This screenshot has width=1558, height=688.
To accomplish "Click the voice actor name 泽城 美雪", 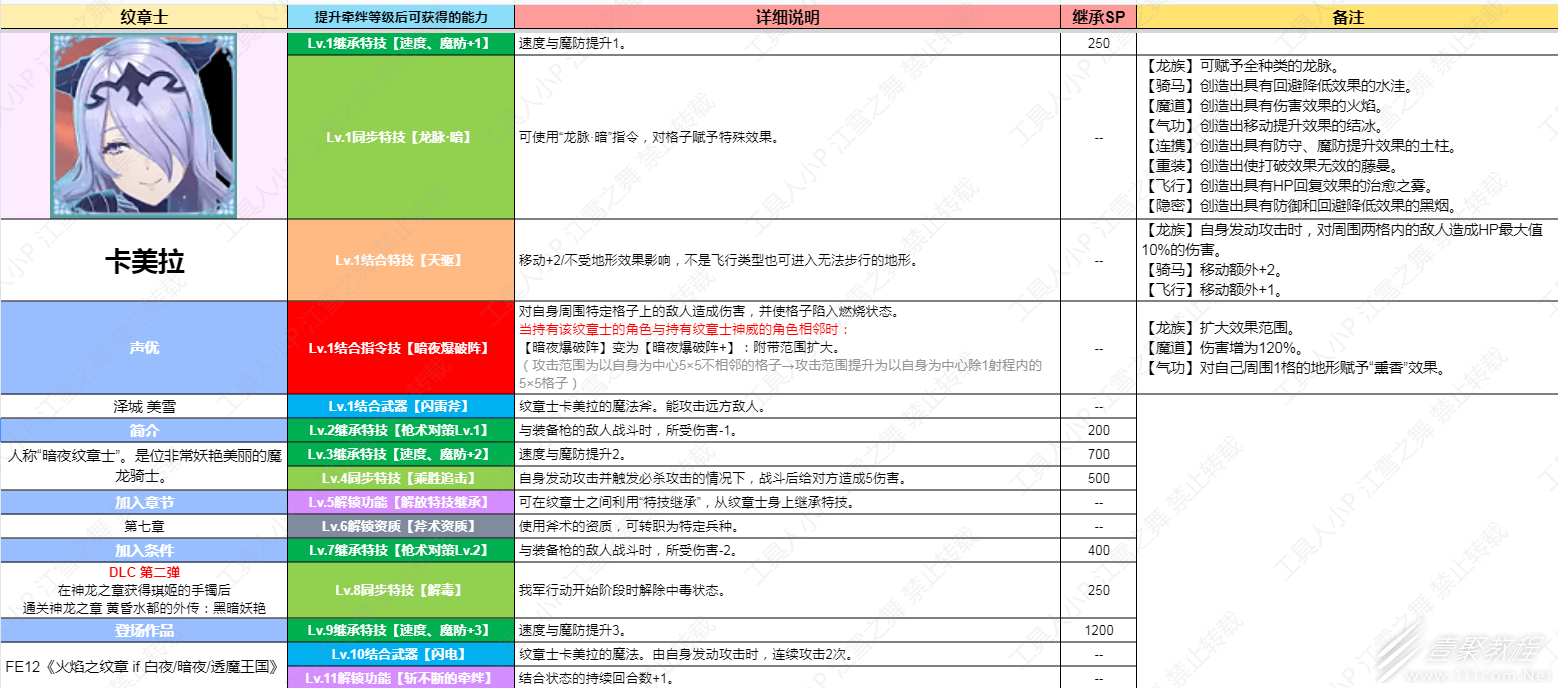I will pyautogui.click(x=144, y=407).
